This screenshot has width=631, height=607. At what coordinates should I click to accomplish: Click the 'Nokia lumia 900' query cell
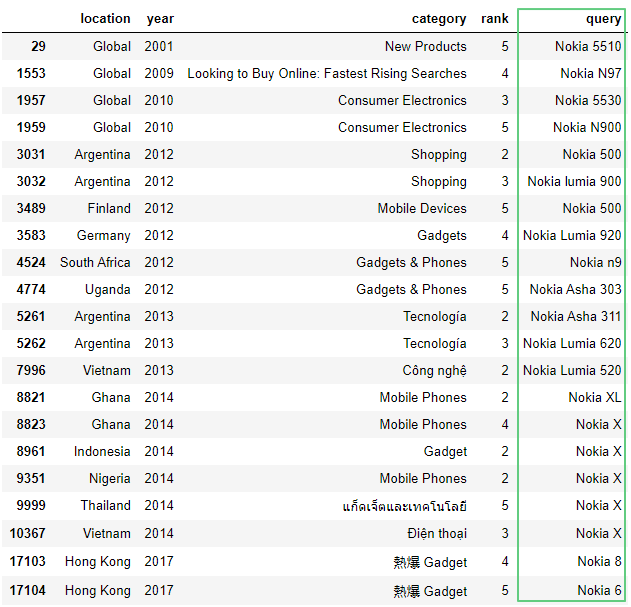[574, 181]
